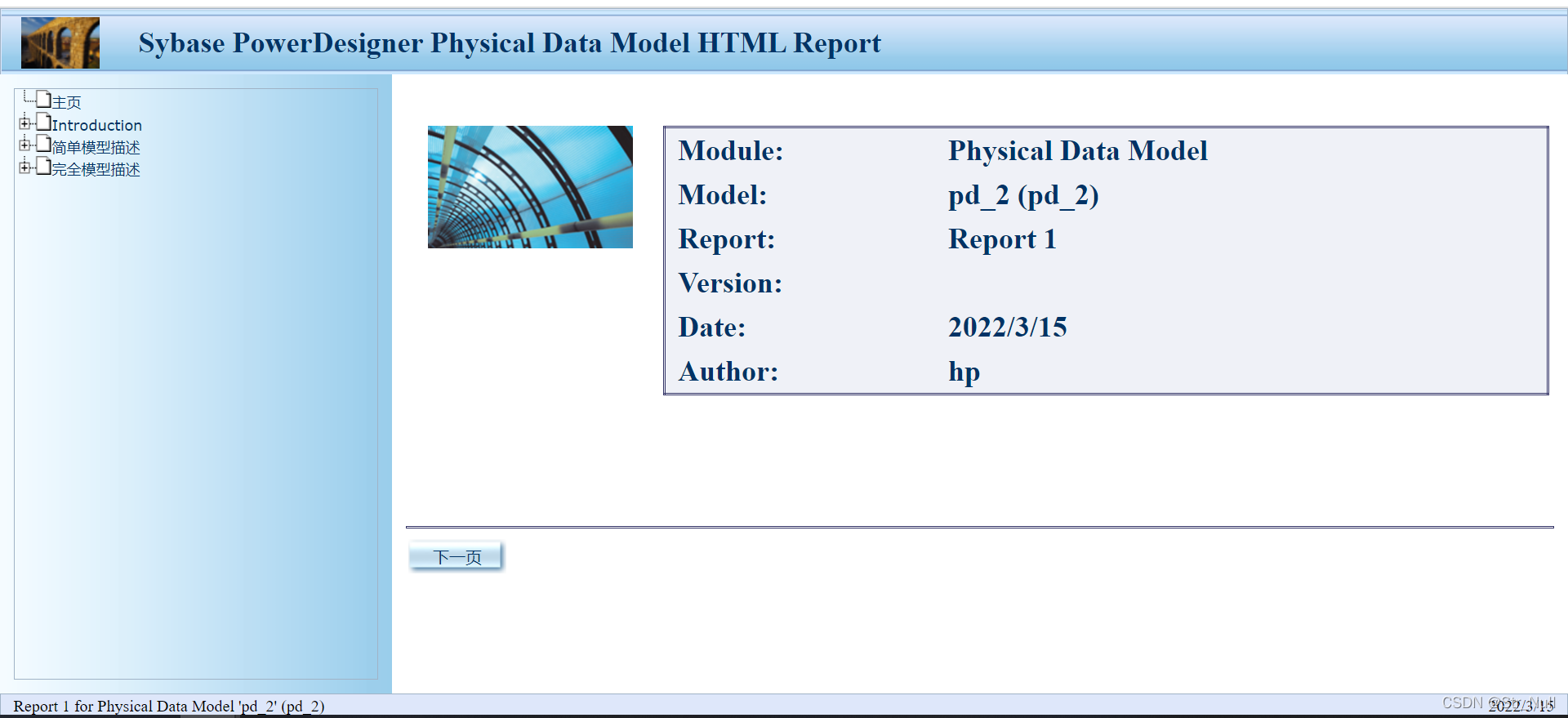Click the 'pd_2 (pd_2)' model value
The image size is (1568, 718).
coord(1023,195)
